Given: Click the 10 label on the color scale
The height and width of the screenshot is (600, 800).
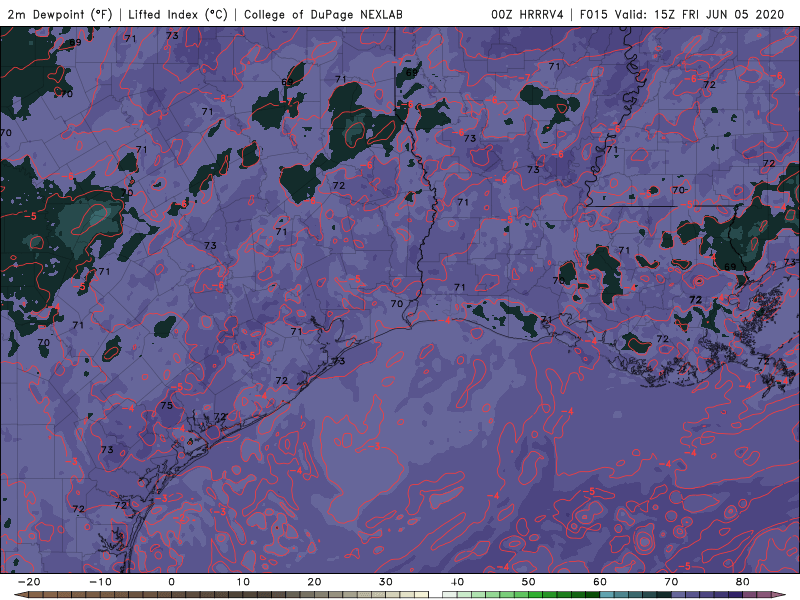Looking at the screenshot, I should point(243,582).
